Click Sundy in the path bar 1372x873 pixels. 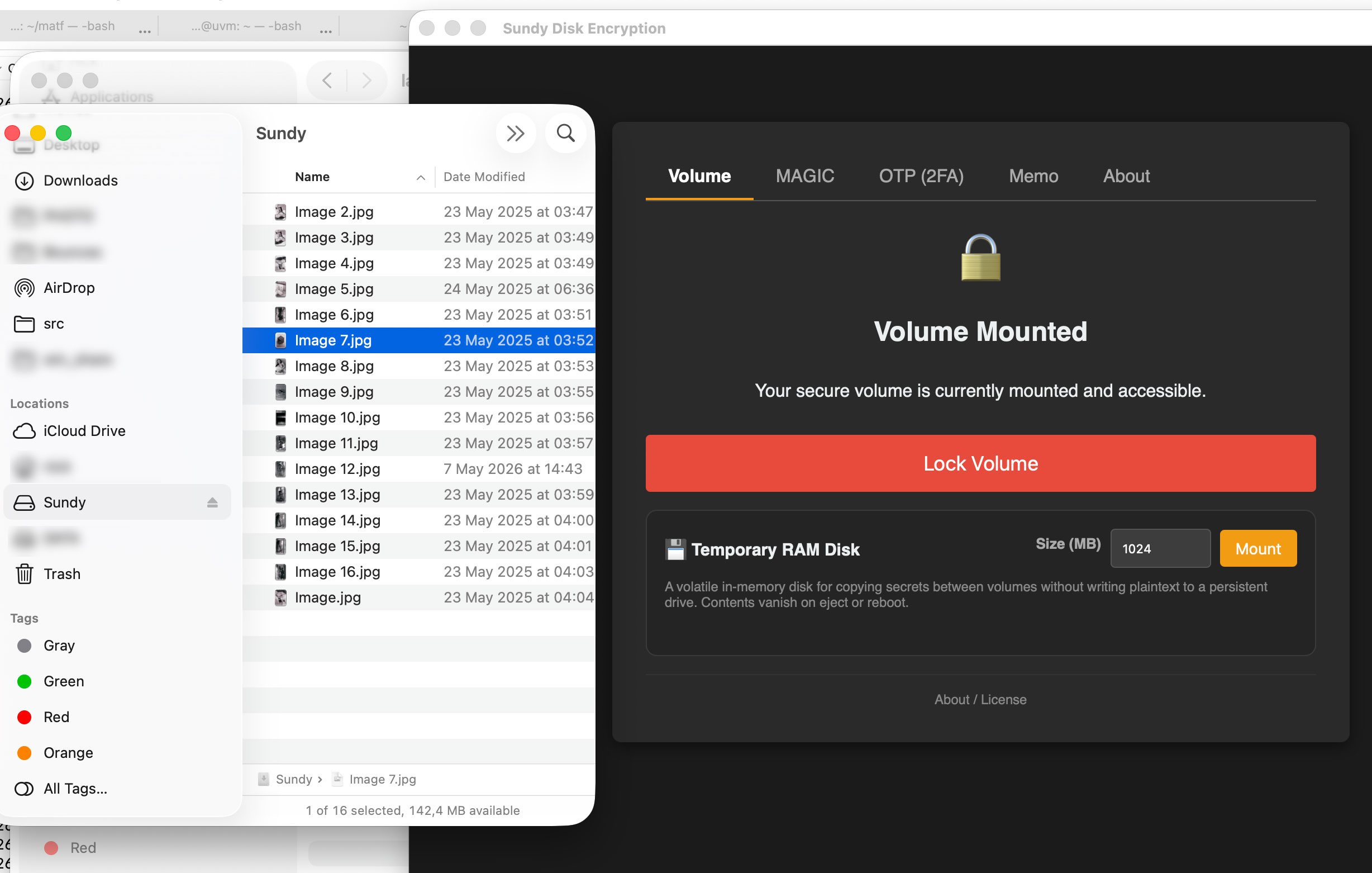[293, 780]
